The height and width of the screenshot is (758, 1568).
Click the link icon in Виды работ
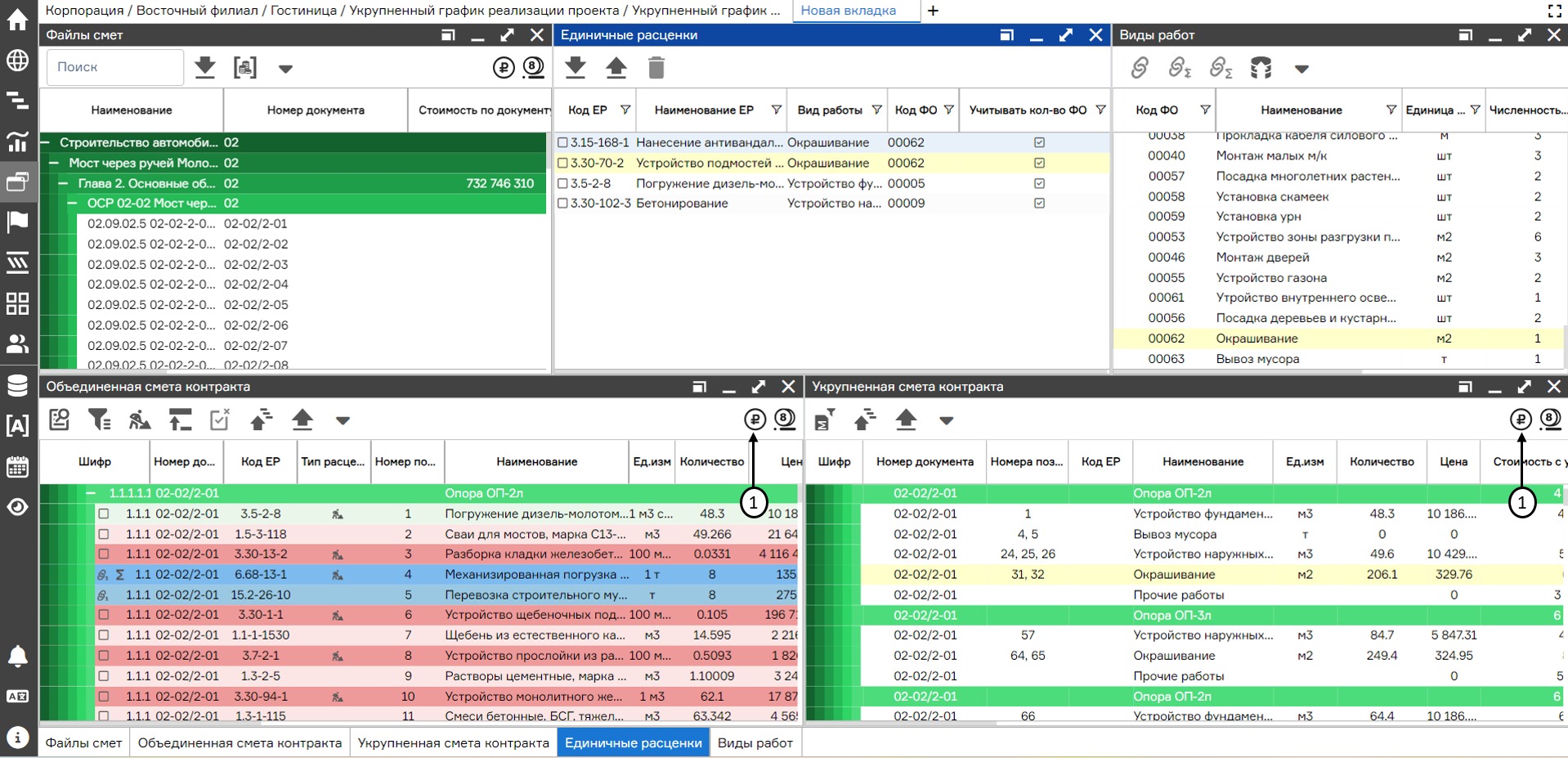tap(1140, 67)
